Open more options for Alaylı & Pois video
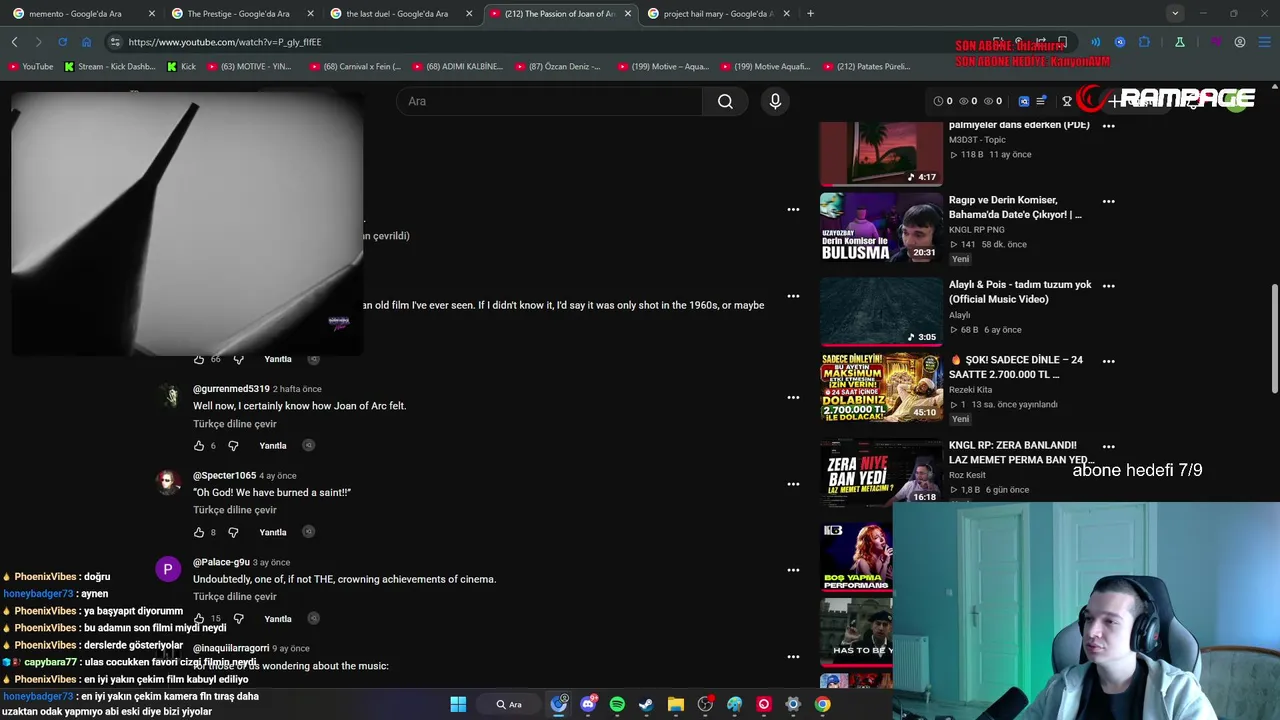The height and width of the screenshot is (720, 1280). [1108, 286]
